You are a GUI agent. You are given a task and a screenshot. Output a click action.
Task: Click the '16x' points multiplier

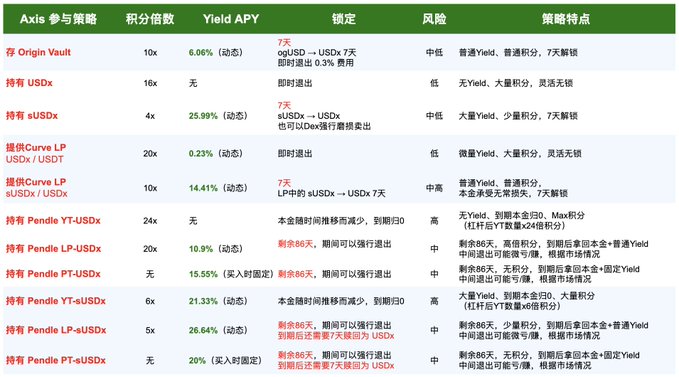(150, 83)
